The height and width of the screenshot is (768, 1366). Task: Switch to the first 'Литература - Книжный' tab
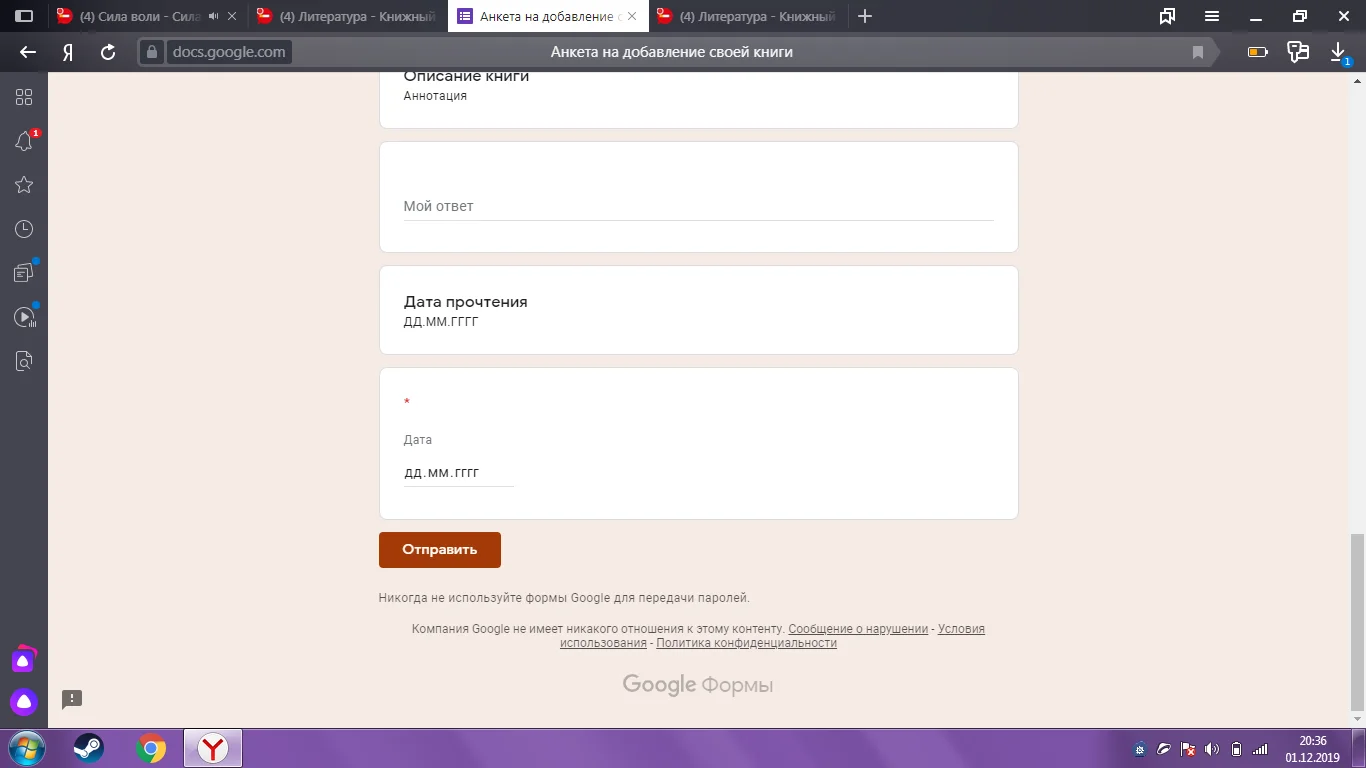coord(348,16)
